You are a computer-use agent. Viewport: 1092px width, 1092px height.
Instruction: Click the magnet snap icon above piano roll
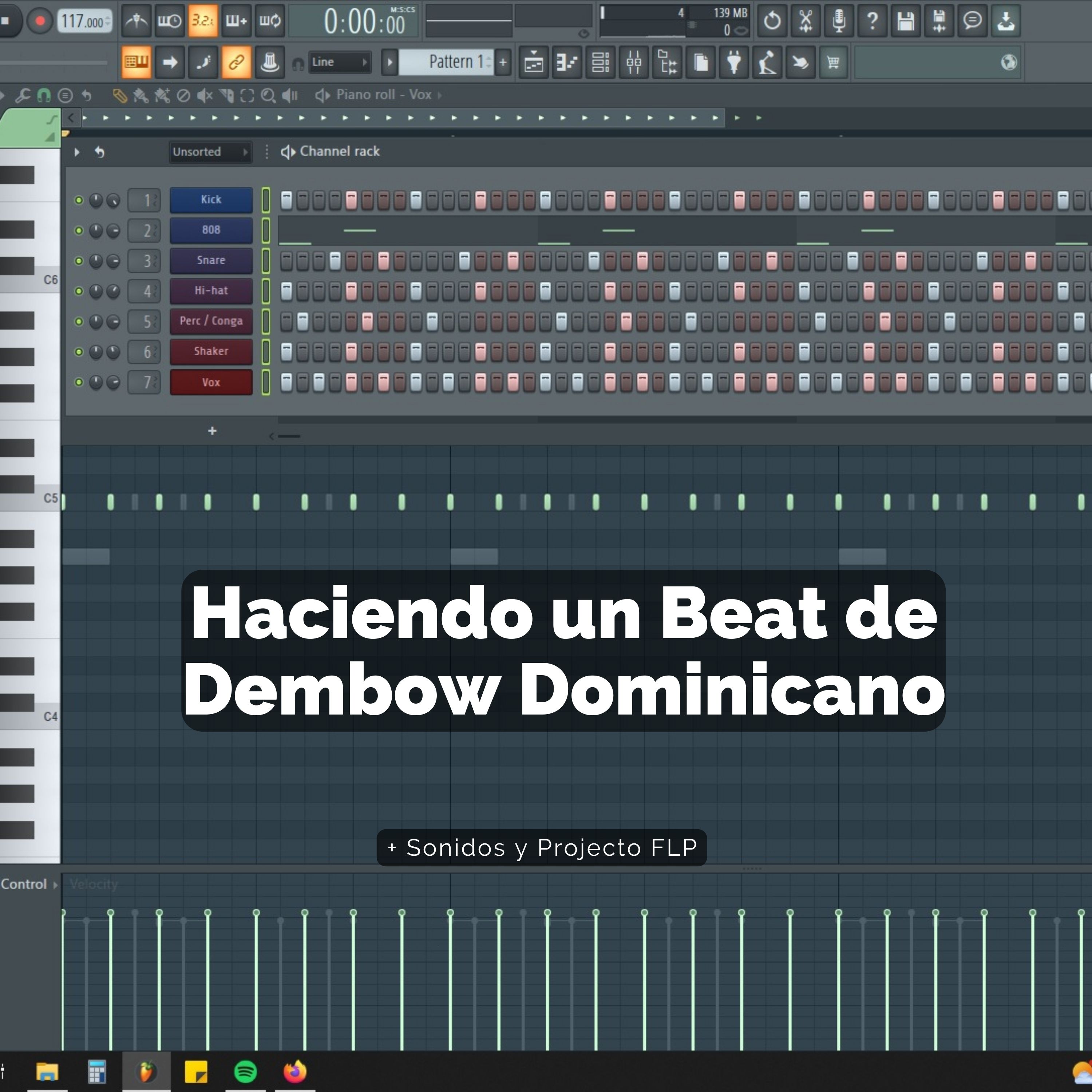(45, 95)
